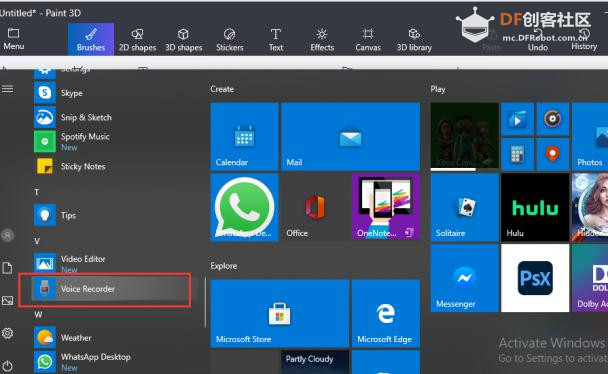Click the Power button in Start sidebar
The width and height of the screenshot is (608, 374).
[7, 365]
